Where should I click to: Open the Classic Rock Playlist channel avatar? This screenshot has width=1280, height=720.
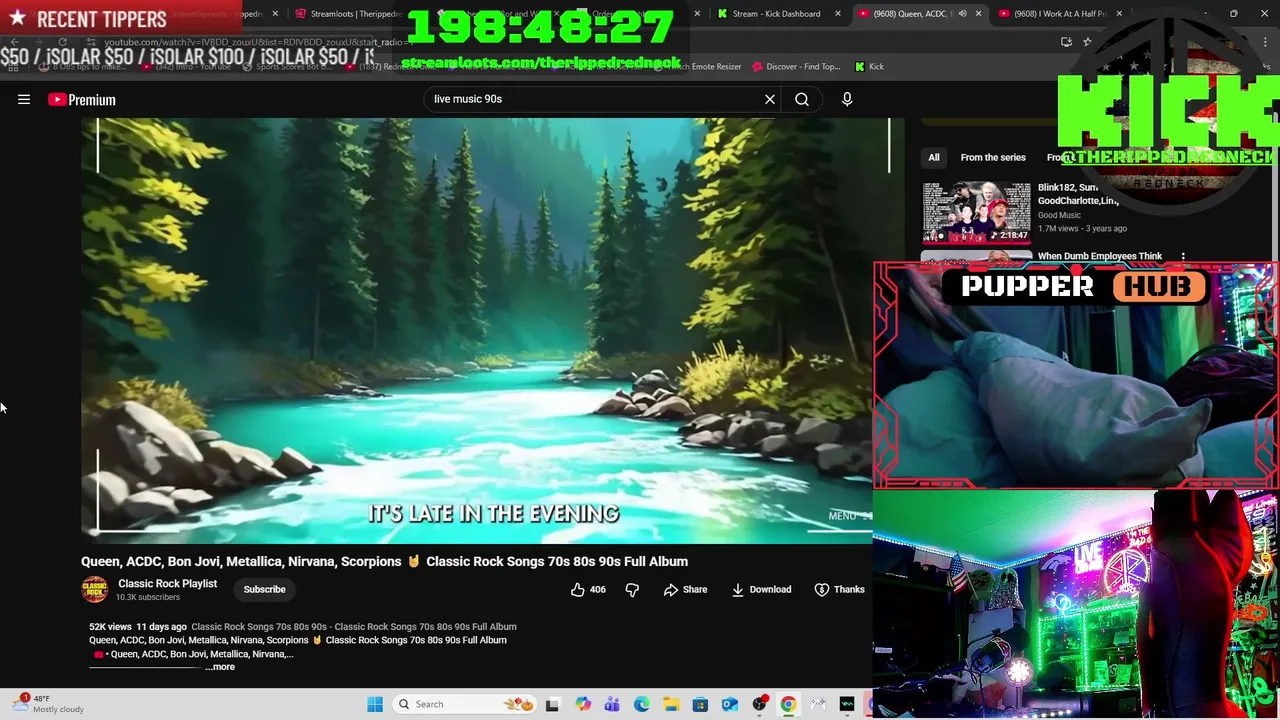click(95, 590)
